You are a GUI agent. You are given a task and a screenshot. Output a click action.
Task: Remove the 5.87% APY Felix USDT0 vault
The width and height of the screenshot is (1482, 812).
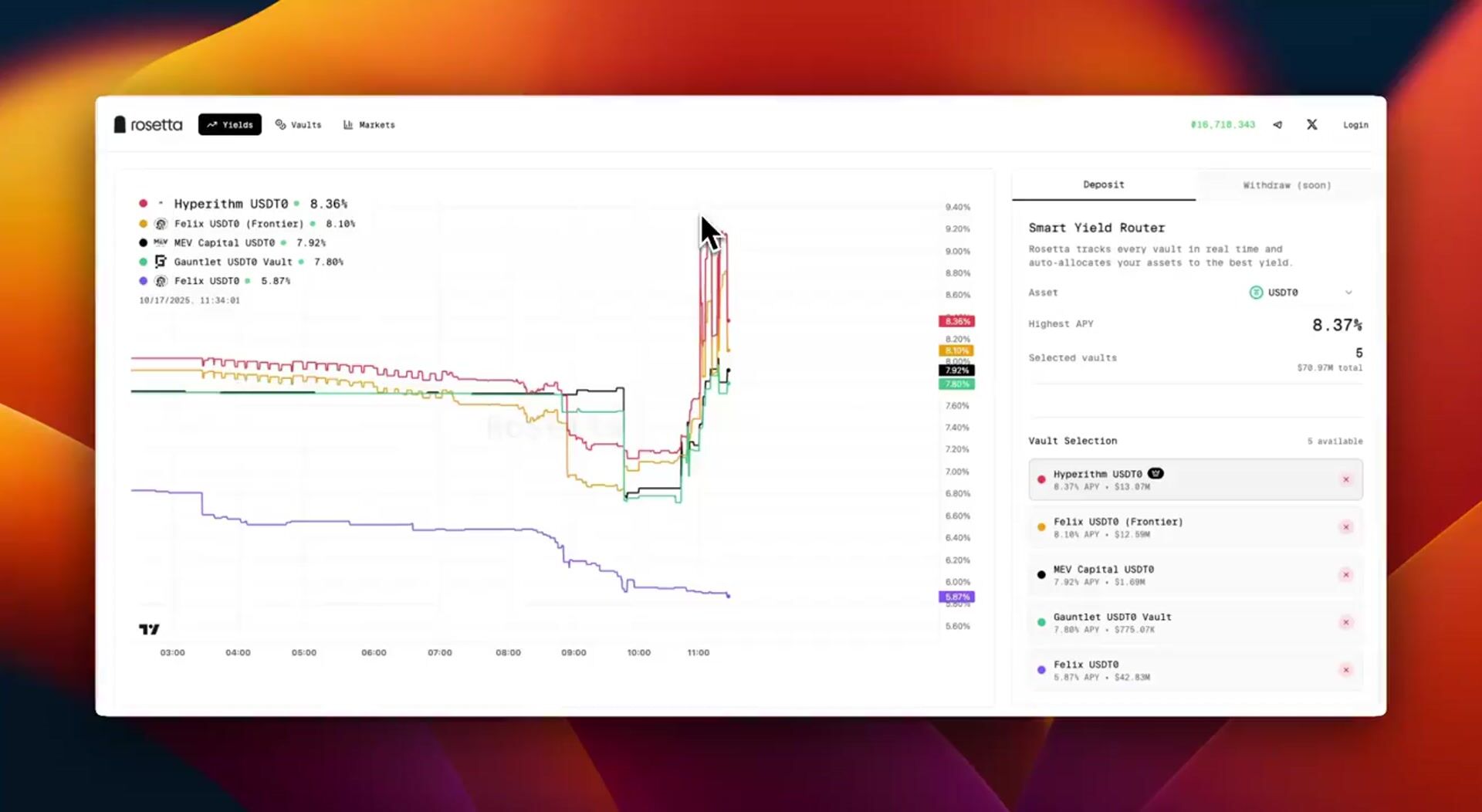(x=1346, y=670)
